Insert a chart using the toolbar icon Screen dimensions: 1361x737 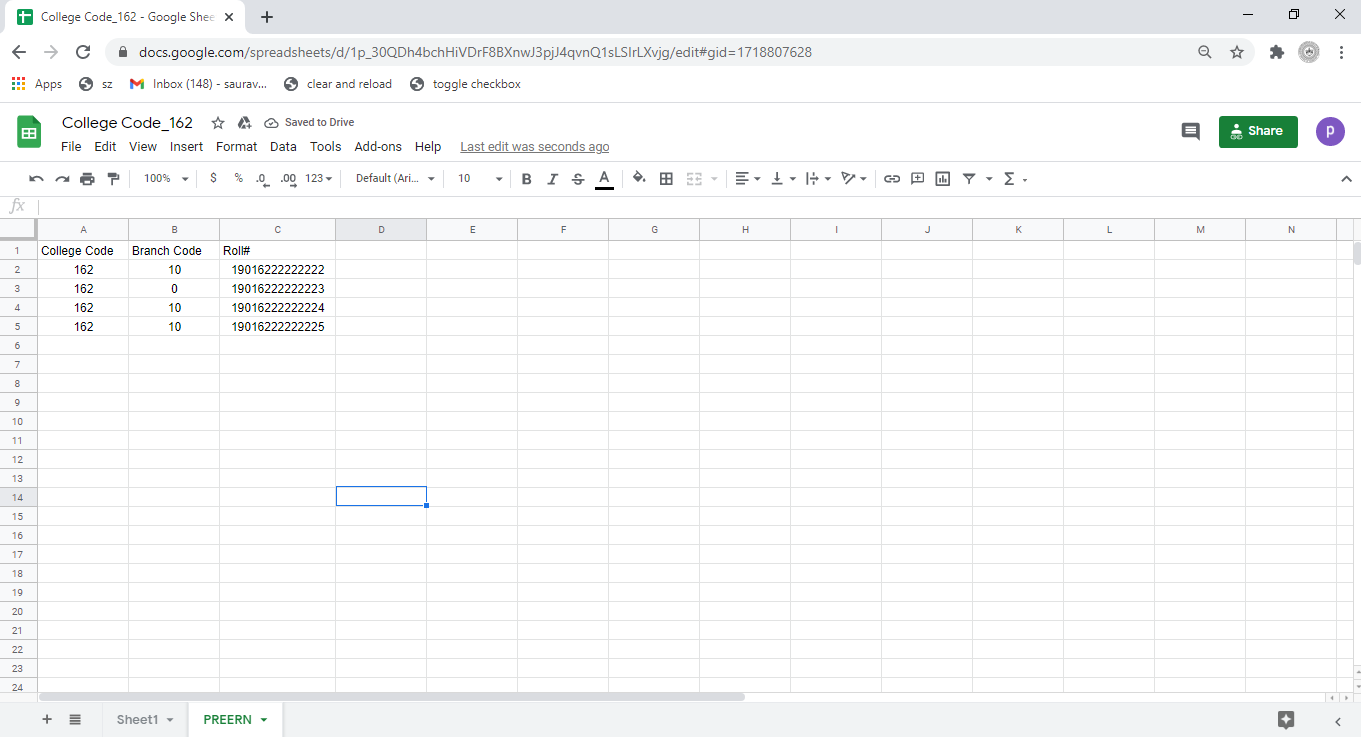tap(942, 179)
